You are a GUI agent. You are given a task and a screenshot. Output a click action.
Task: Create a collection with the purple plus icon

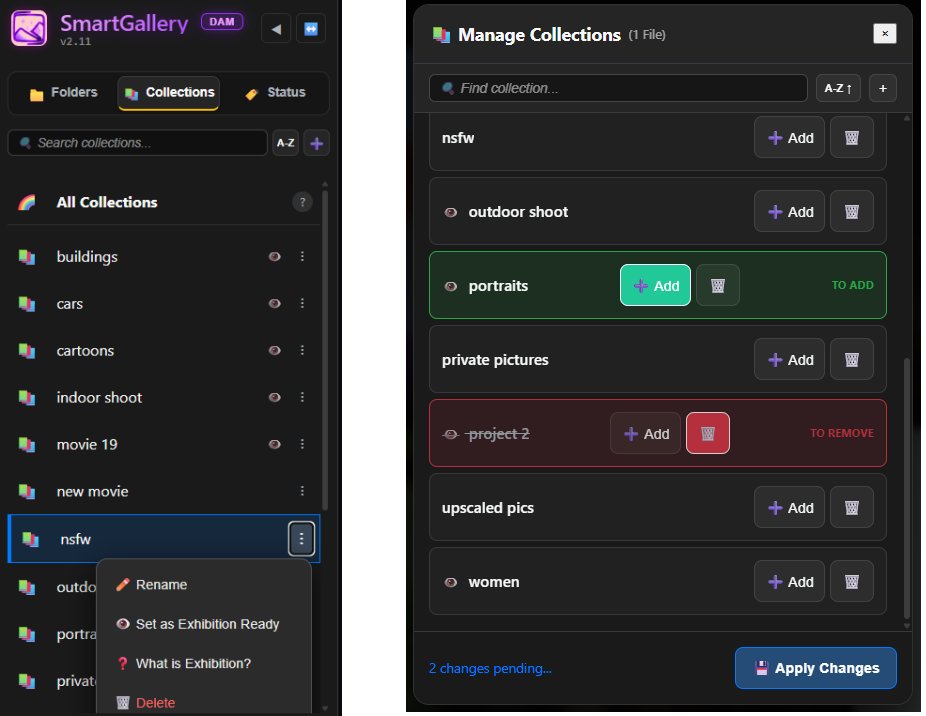click(x=316, y=143)
